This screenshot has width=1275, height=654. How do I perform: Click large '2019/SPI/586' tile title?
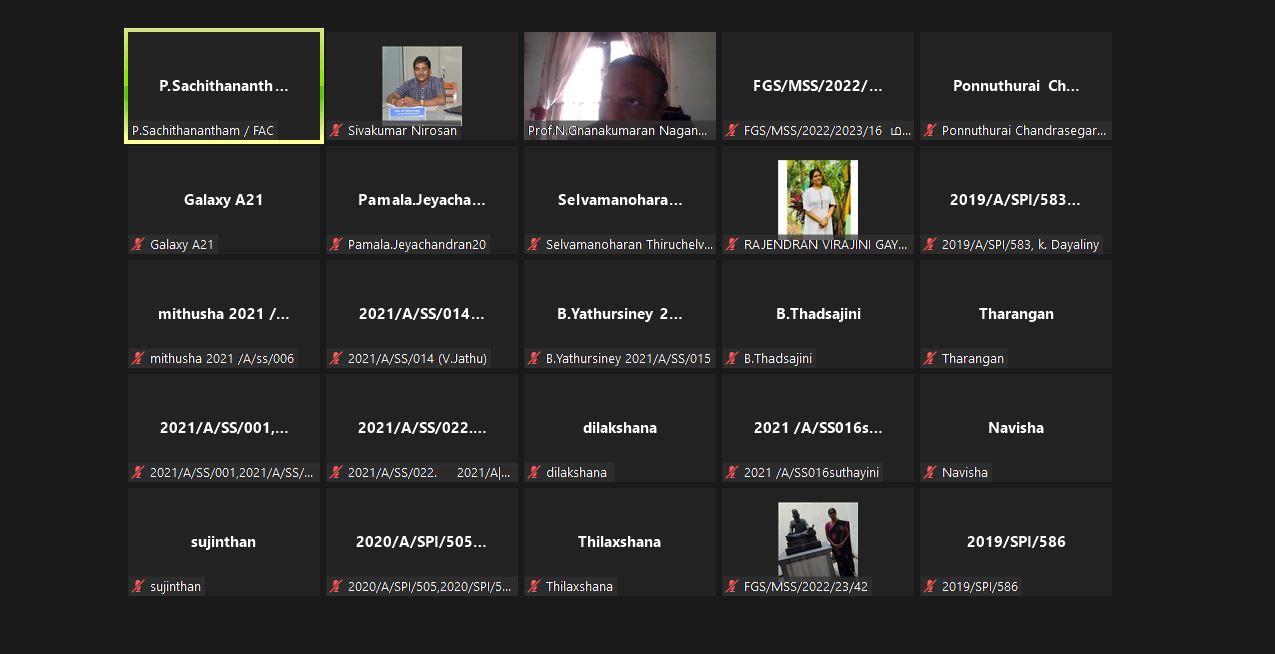pos(1016,542)
